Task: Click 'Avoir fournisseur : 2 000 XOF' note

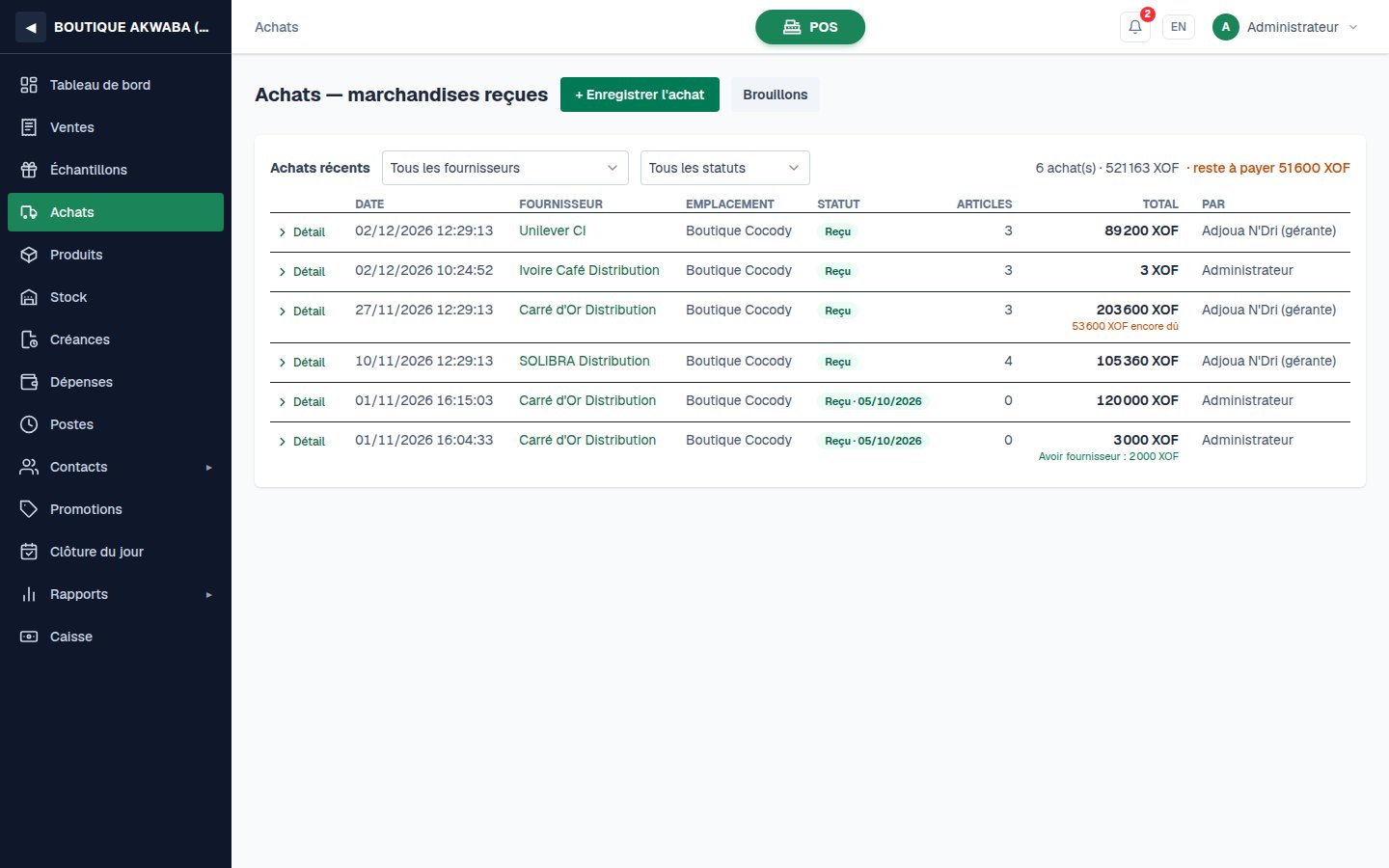Action: (x=1108, y=456)
